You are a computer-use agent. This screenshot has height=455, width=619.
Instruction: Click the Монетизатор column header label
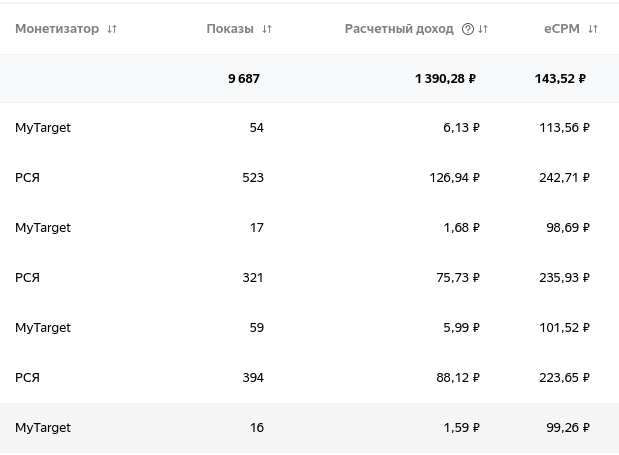pyautogui.click(x=57, y=29)
